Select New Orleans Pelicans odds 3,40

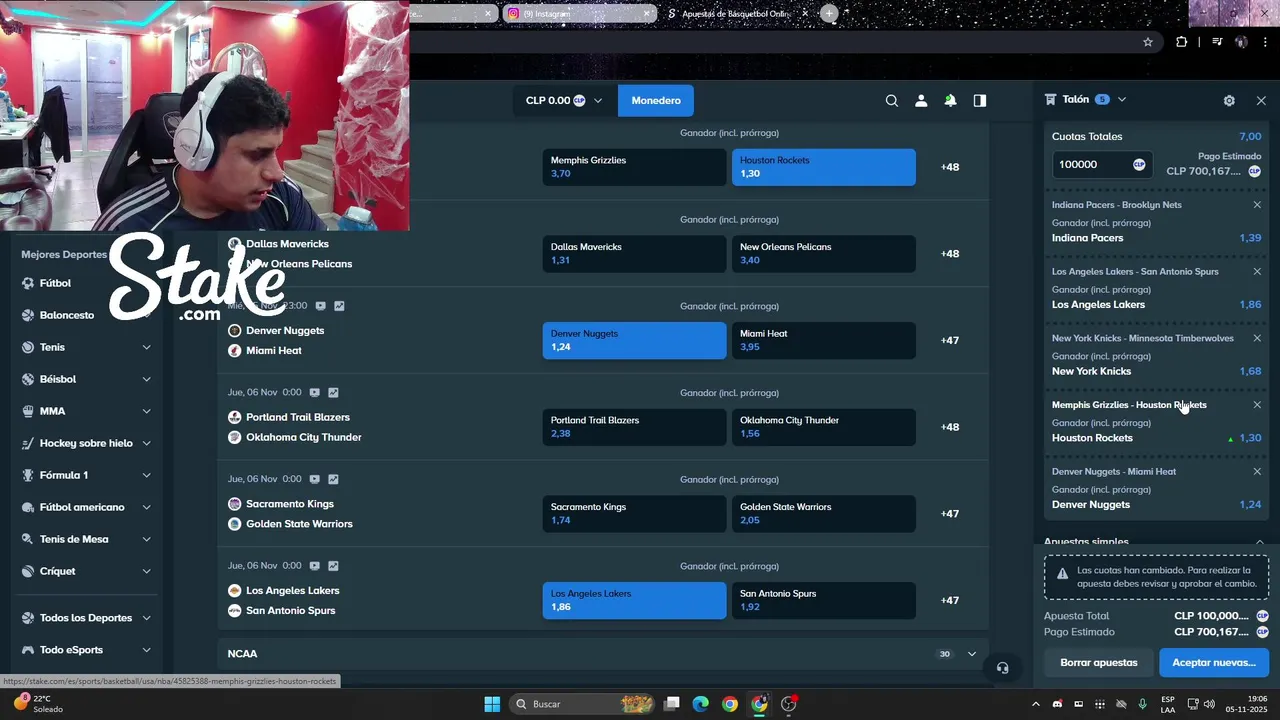point(824,254)
